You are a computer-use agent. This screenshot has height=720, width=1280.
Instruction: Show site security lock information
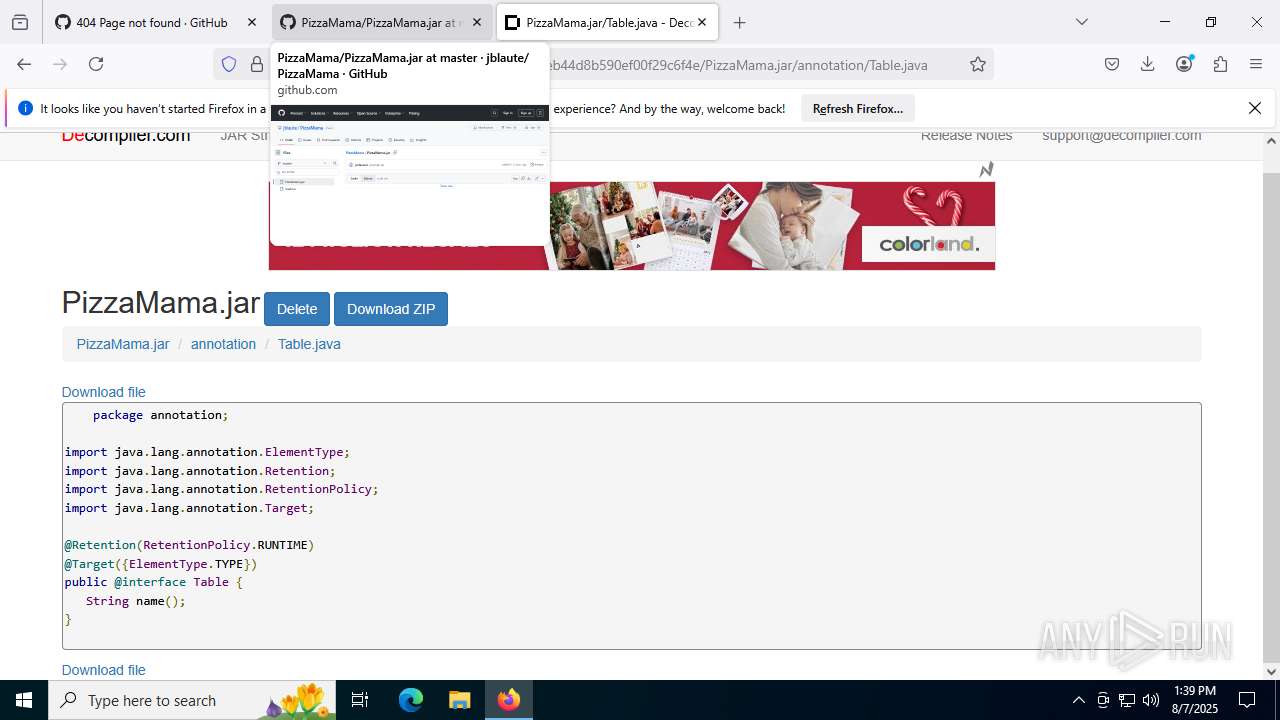257,64
